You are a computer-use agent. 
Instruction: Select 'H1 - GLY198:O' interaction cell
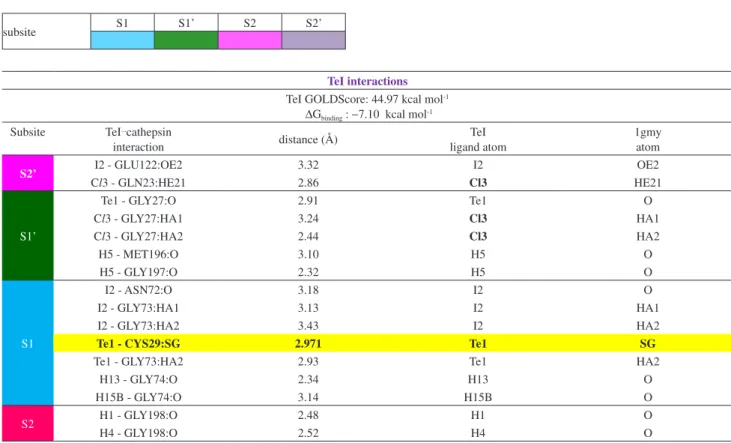138,415
